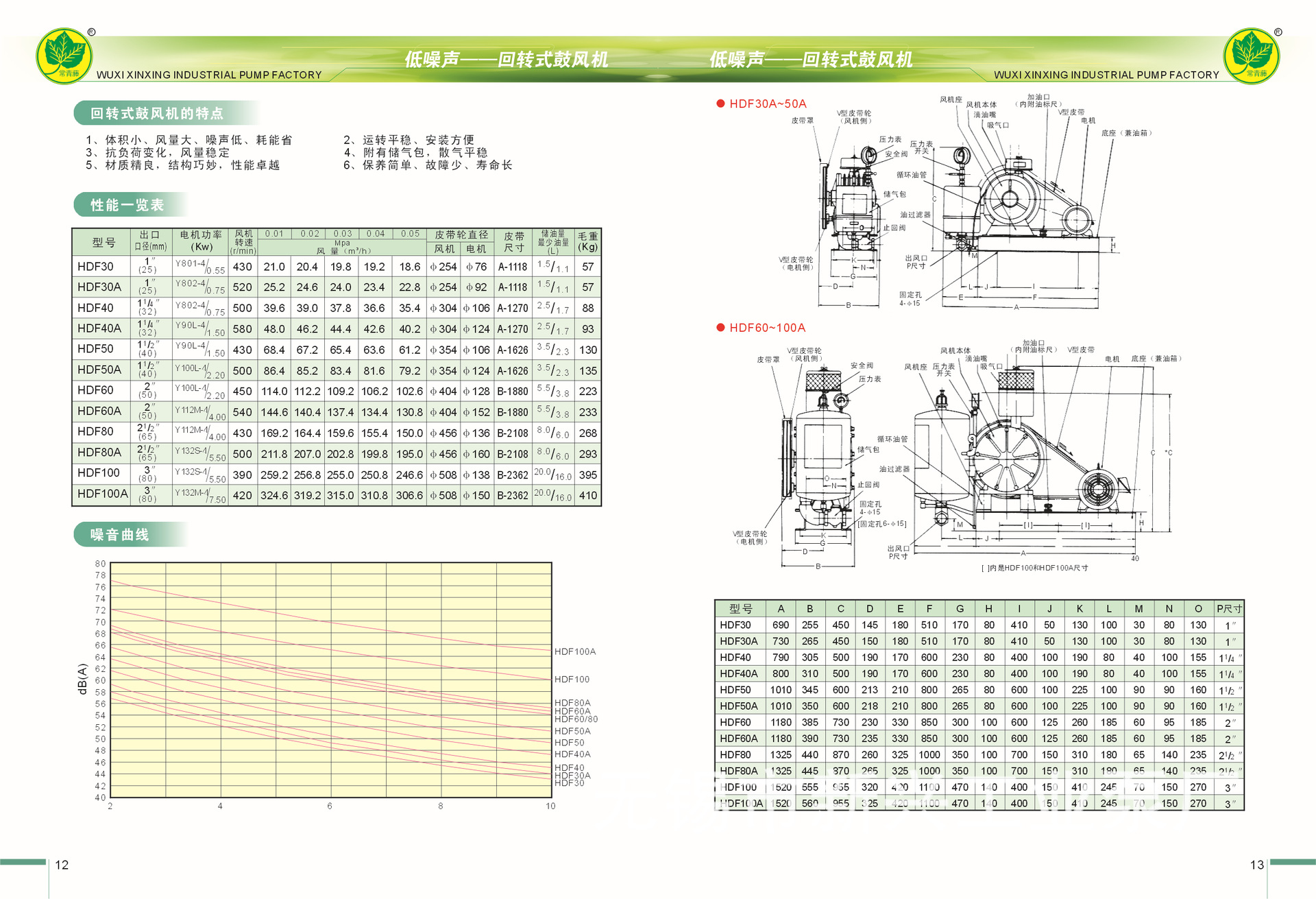
Task: Click the green leaf logo on page 12
Action: pos(64,56)
